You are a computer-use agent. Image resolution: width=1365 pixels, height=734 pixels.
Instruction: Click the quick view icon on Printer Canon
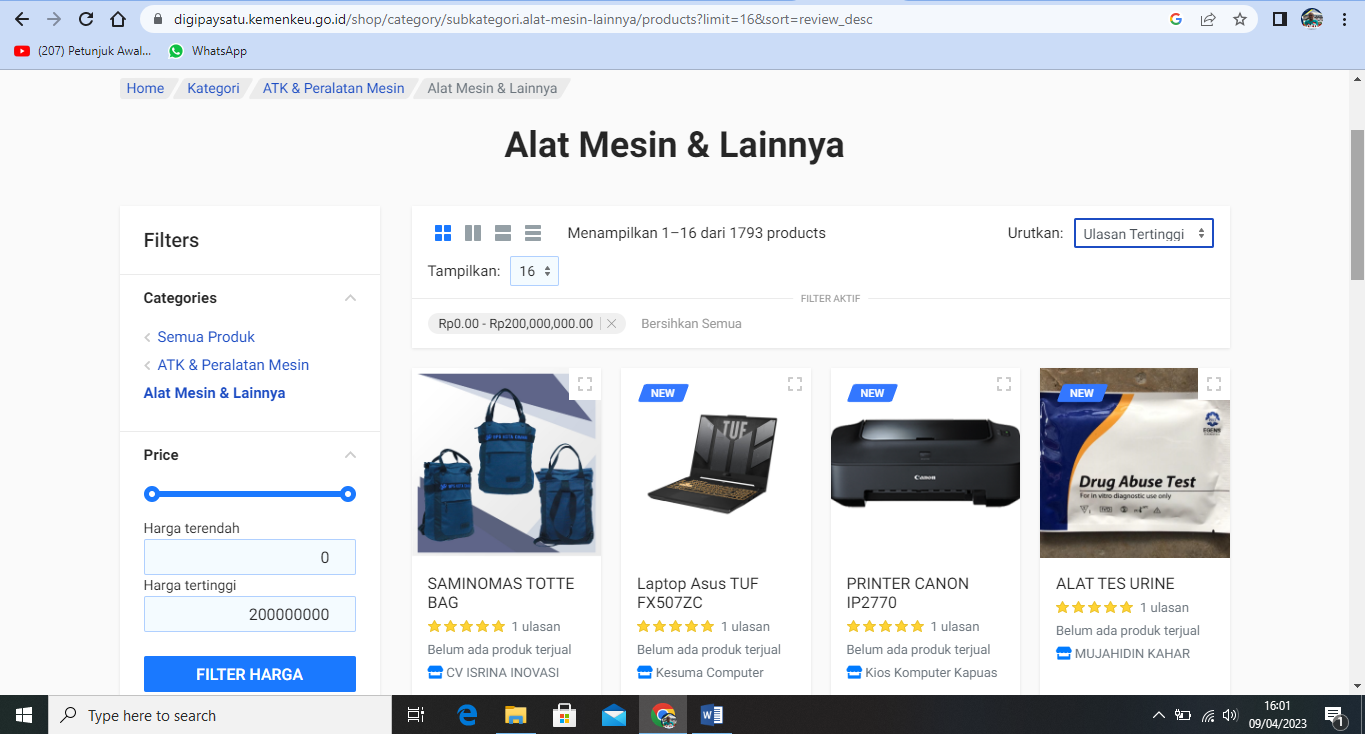coord(1004,384)
